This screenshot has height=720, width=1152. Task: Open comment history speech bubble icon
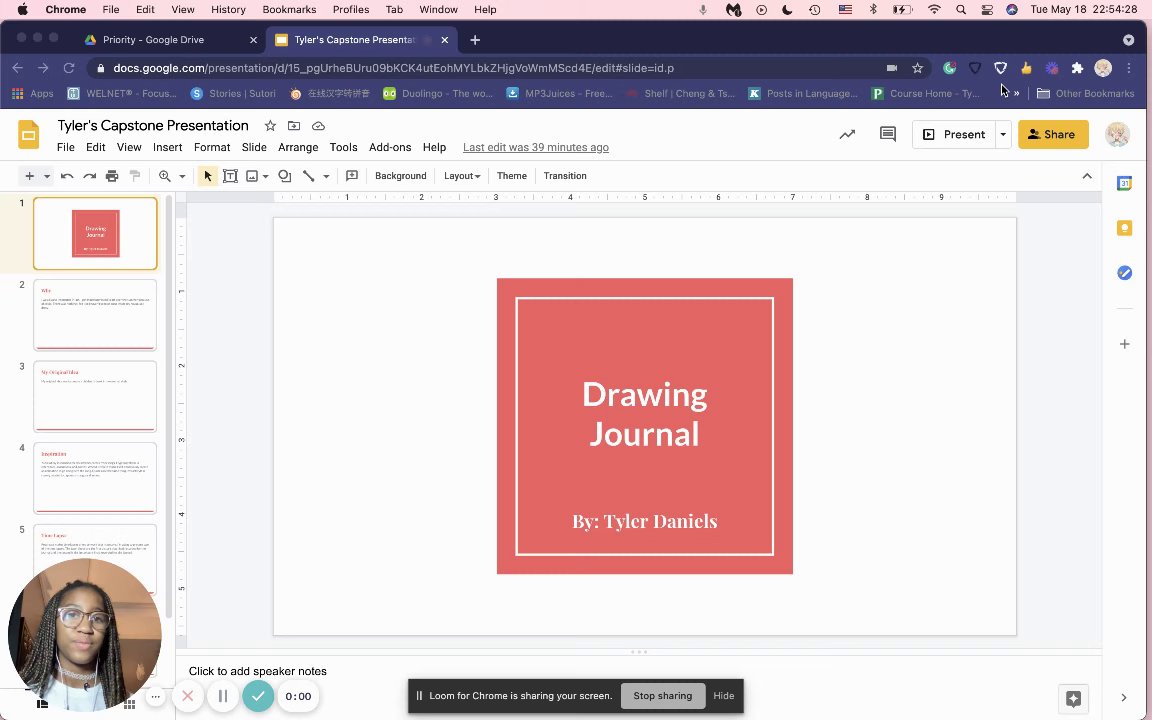coord(887,134)
